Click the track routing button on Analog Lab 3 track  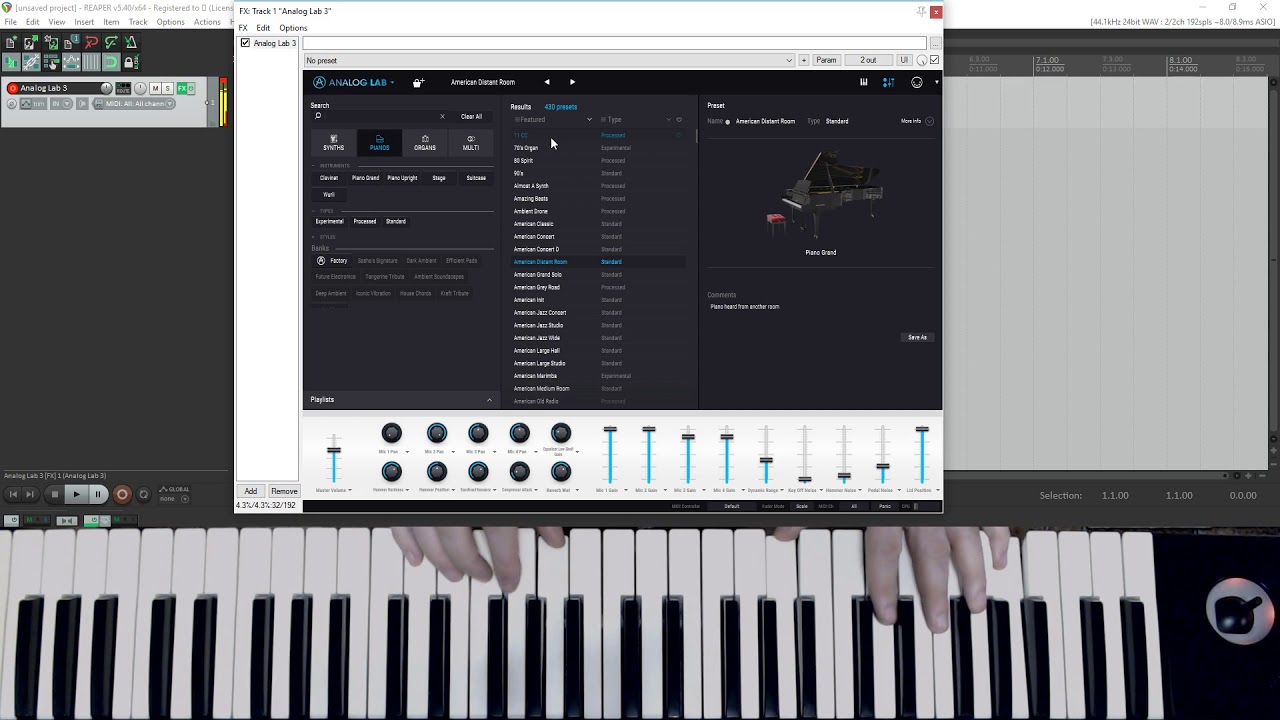point(123,88)
